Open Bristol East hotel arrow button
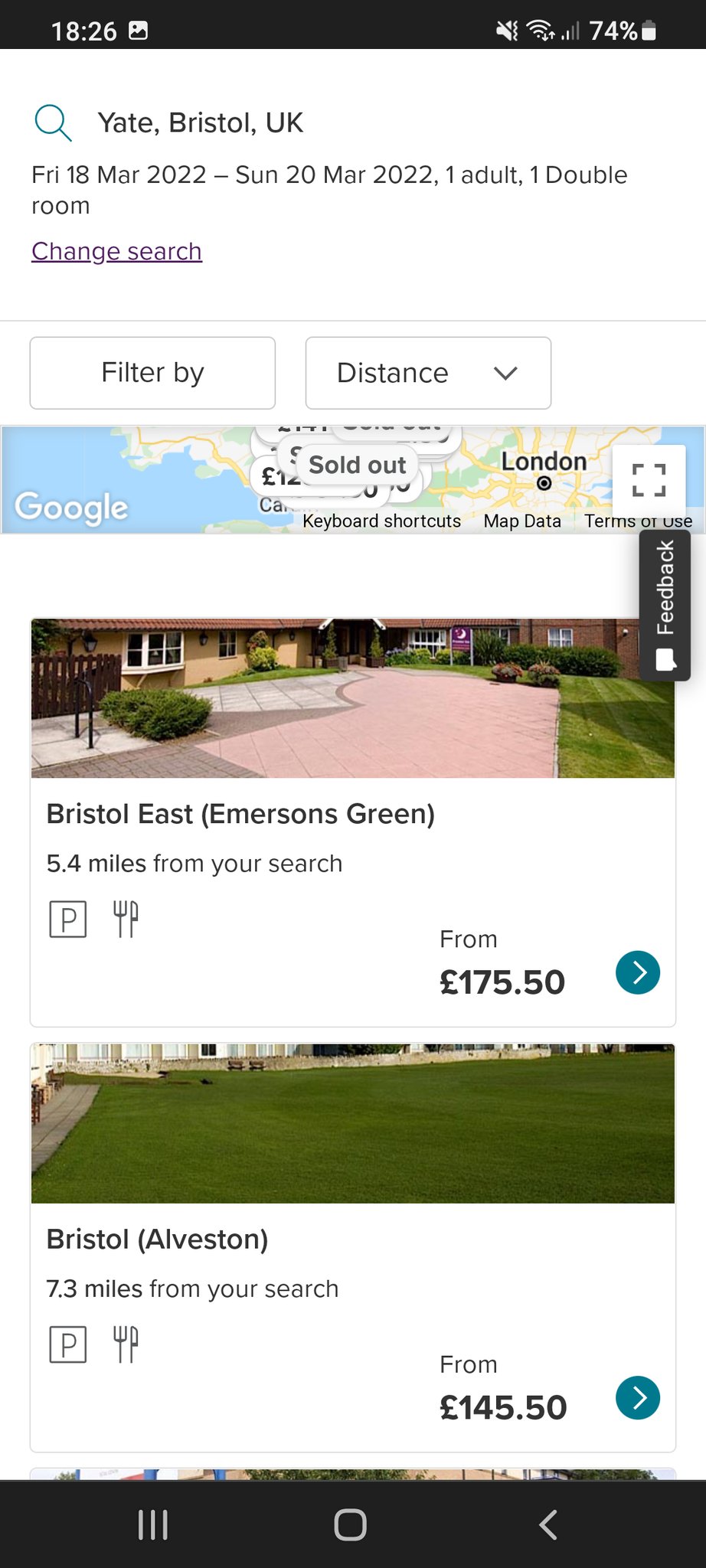Viewport: 706px width, 1568px height. 638,972
